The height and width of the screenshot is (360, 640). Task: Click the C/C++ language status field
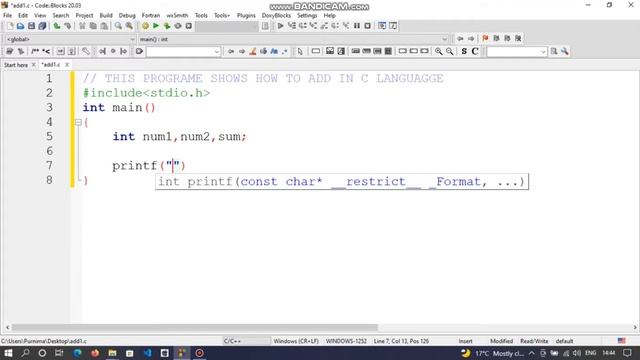[x=246, y=341]
